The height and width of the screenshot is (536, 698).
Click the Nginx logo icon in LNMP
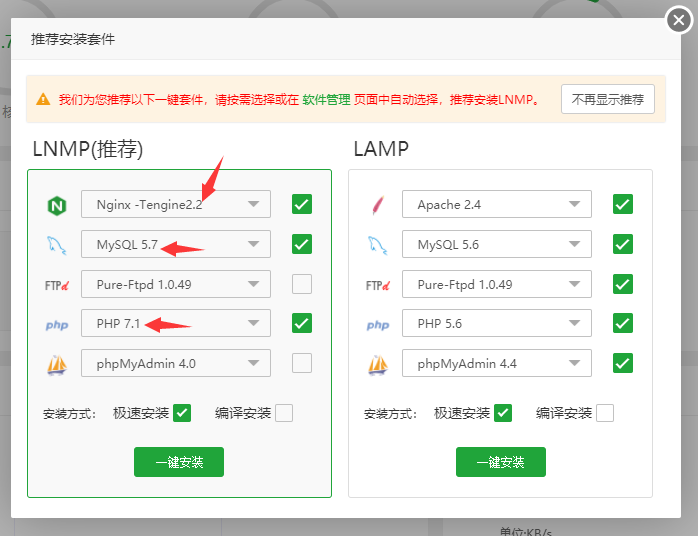click(56, 205)
